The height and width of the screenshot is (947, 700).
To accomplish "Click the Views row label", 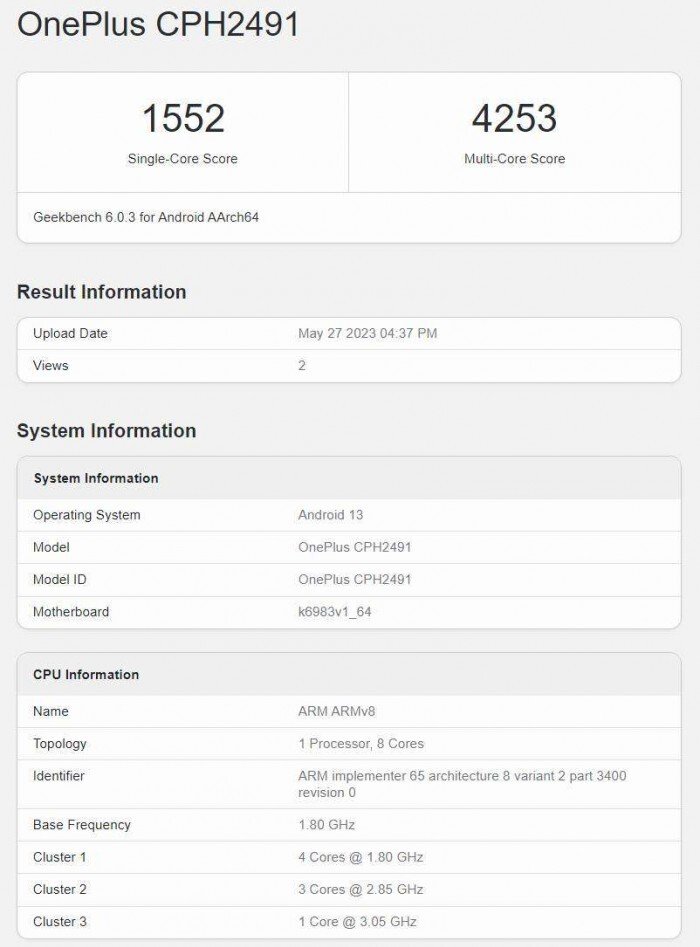I will tap(51, 366).
